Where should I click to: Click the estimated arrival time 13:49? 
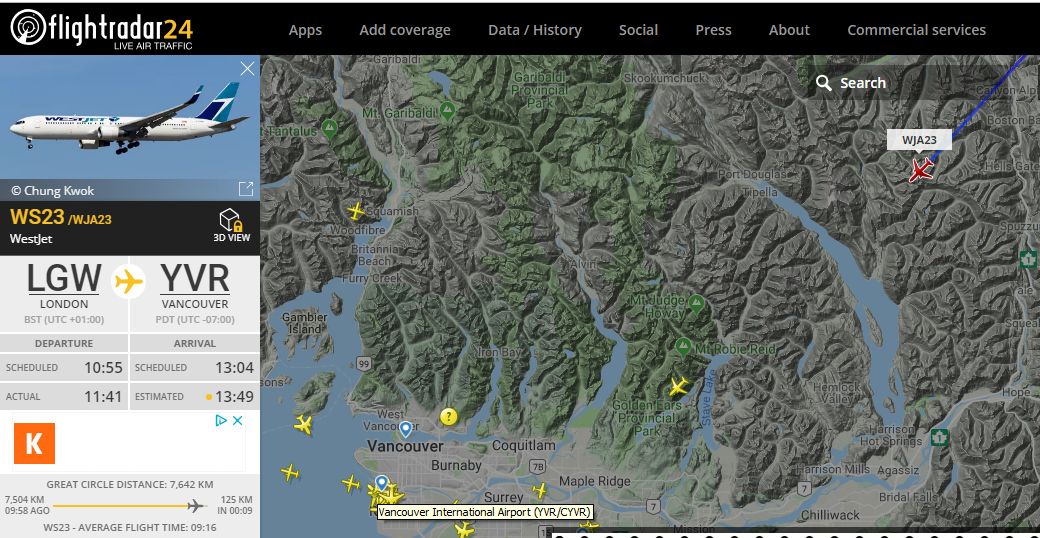click(x=234, y=397)
